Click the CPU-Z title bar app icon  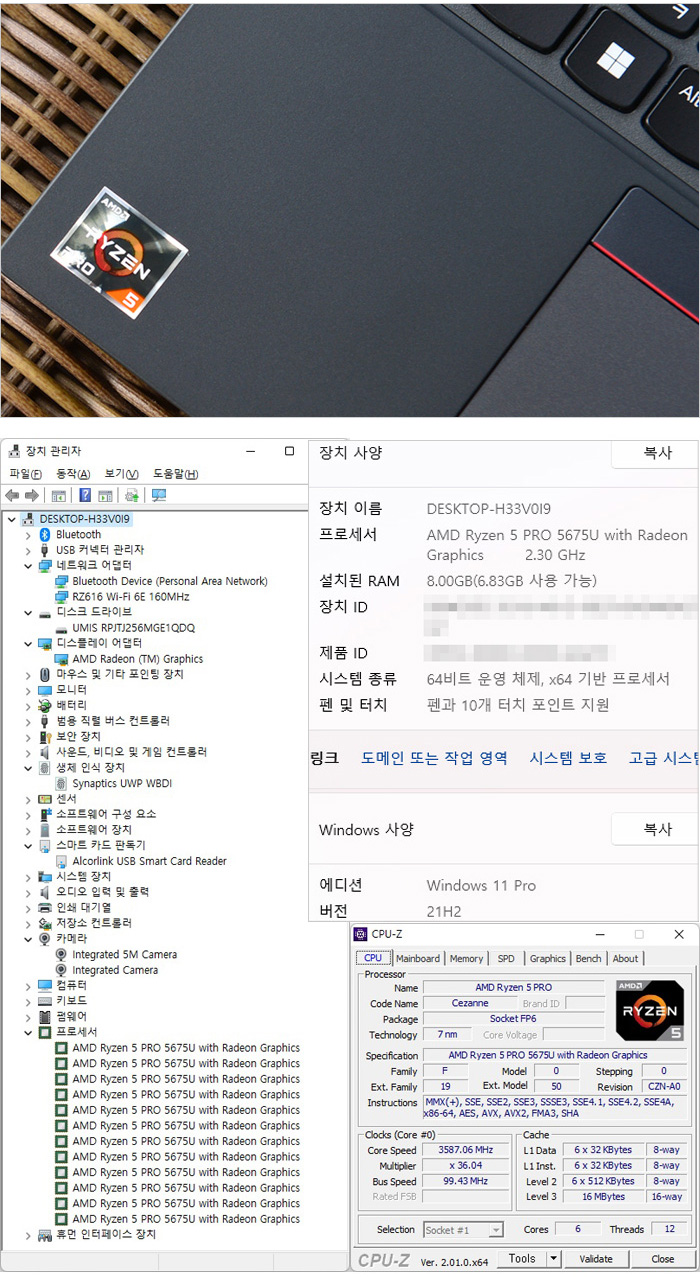pyautogui.click(x=361, y=934)
